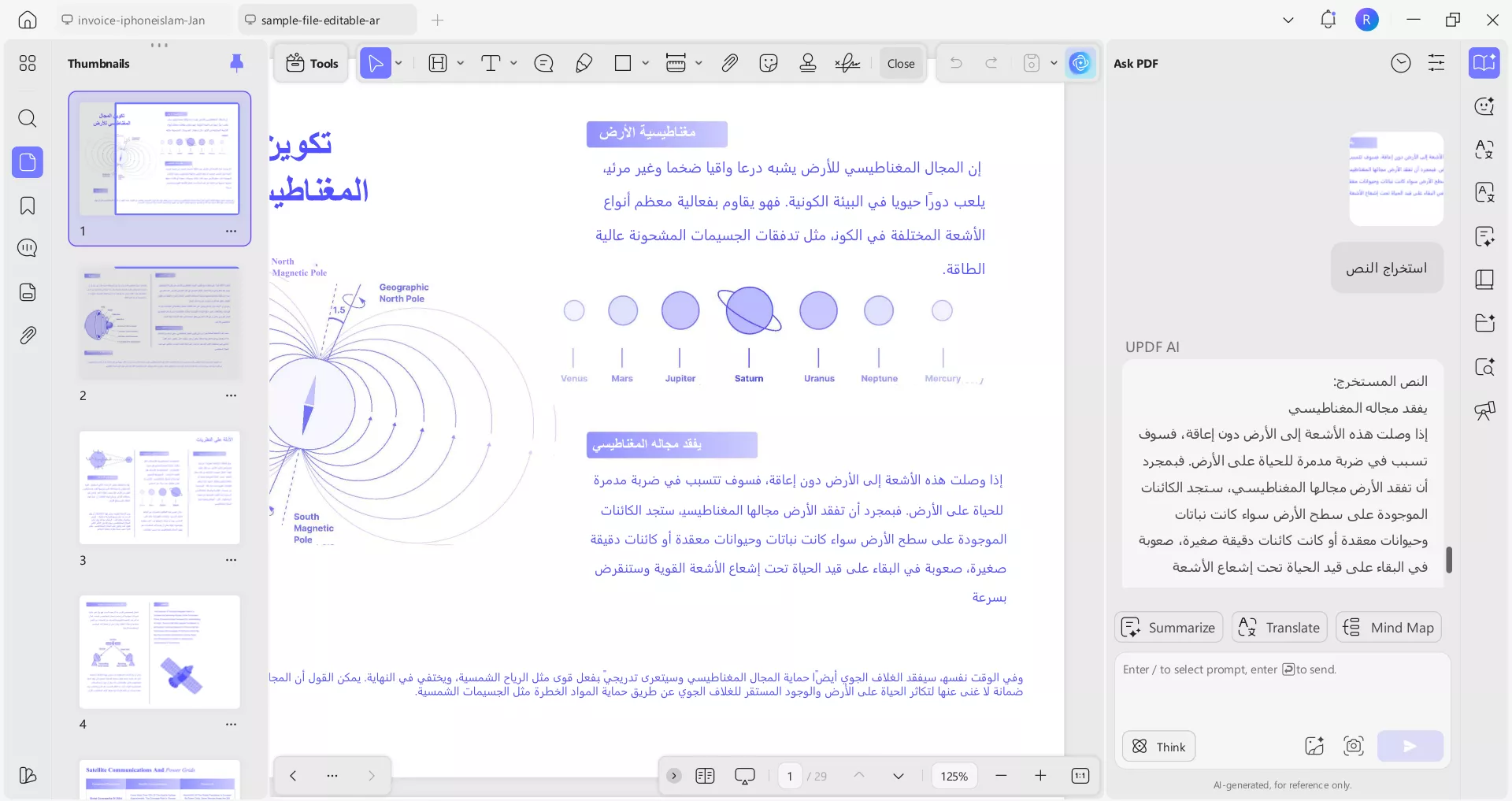Image resolution: width=1512 pixels, height=801 pixels.
Task: Select the sample-file-editable-ar document tab
Action: pos(326,19)
